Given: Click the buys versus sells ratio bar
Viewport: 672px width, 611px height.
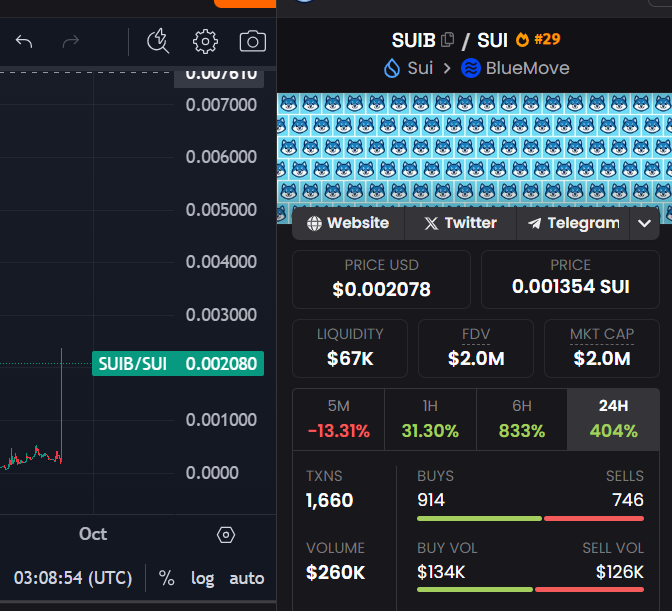Looking at the screenshot, I should (530, 518).
